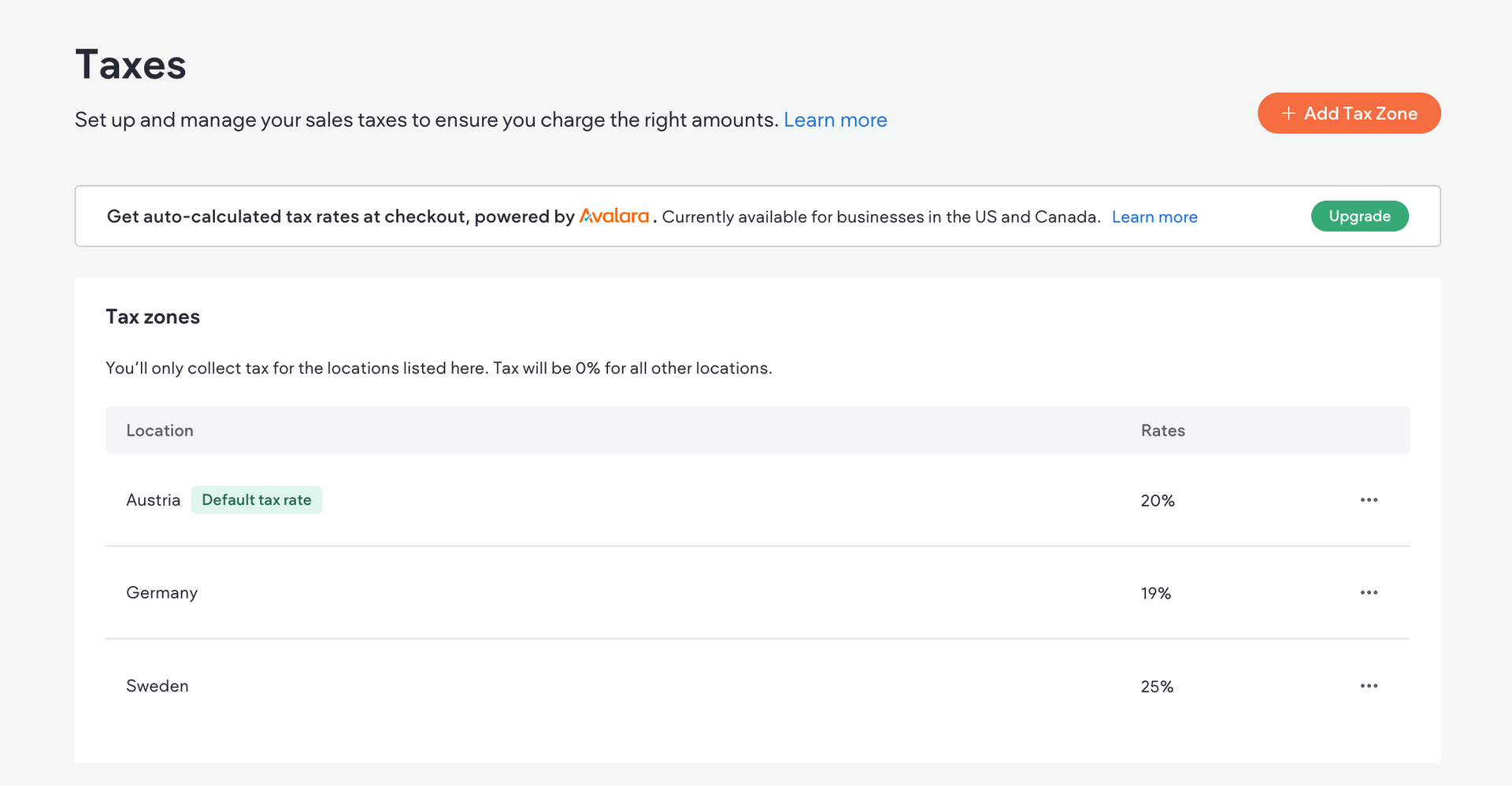The height and width of the screenshot is (786, 1512).
Task: Click the tax locations description text
Action: (439, 368)
